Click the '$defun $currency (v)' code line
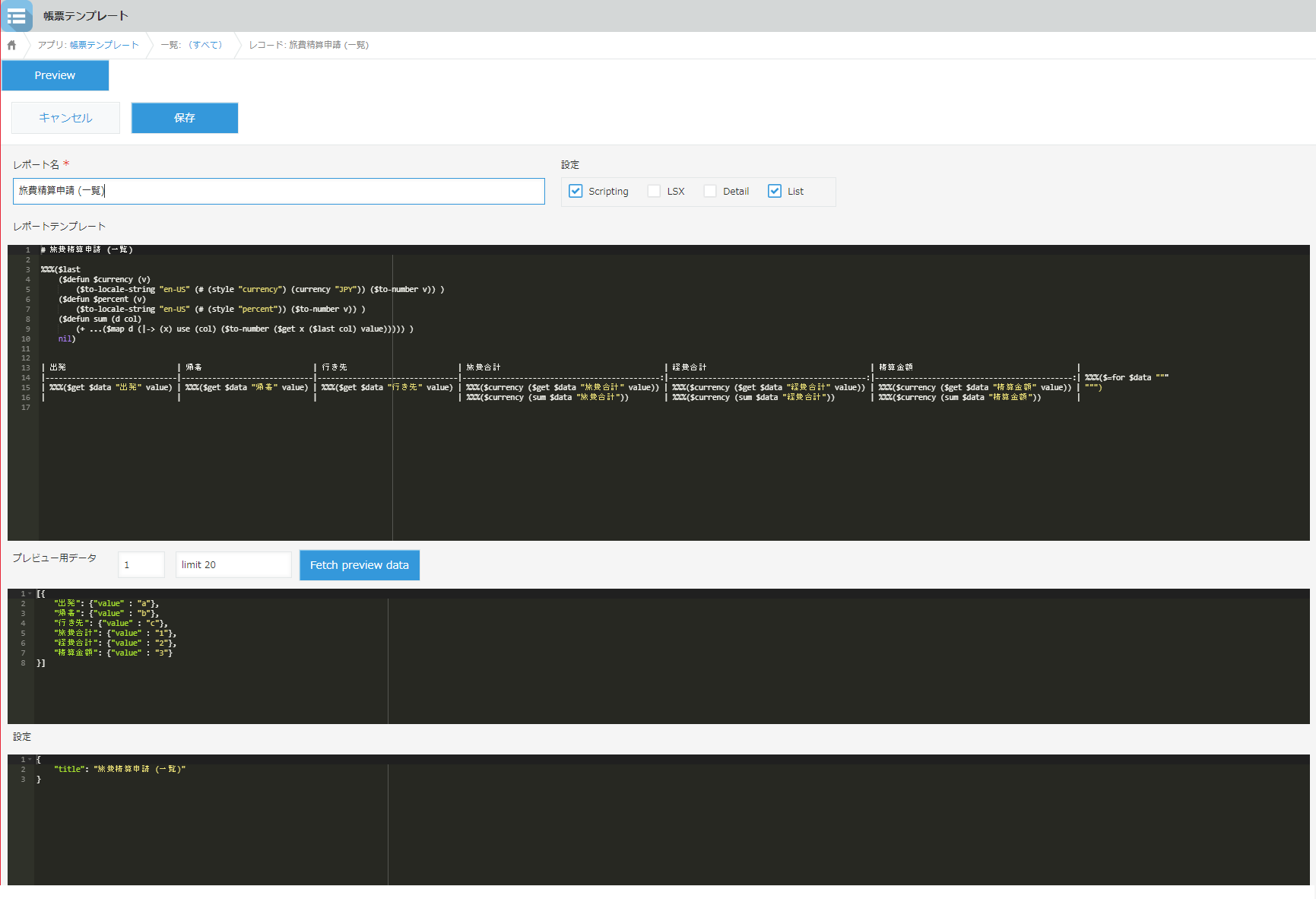The width and height of the screenshot is (1316, 899). (105, 279)
